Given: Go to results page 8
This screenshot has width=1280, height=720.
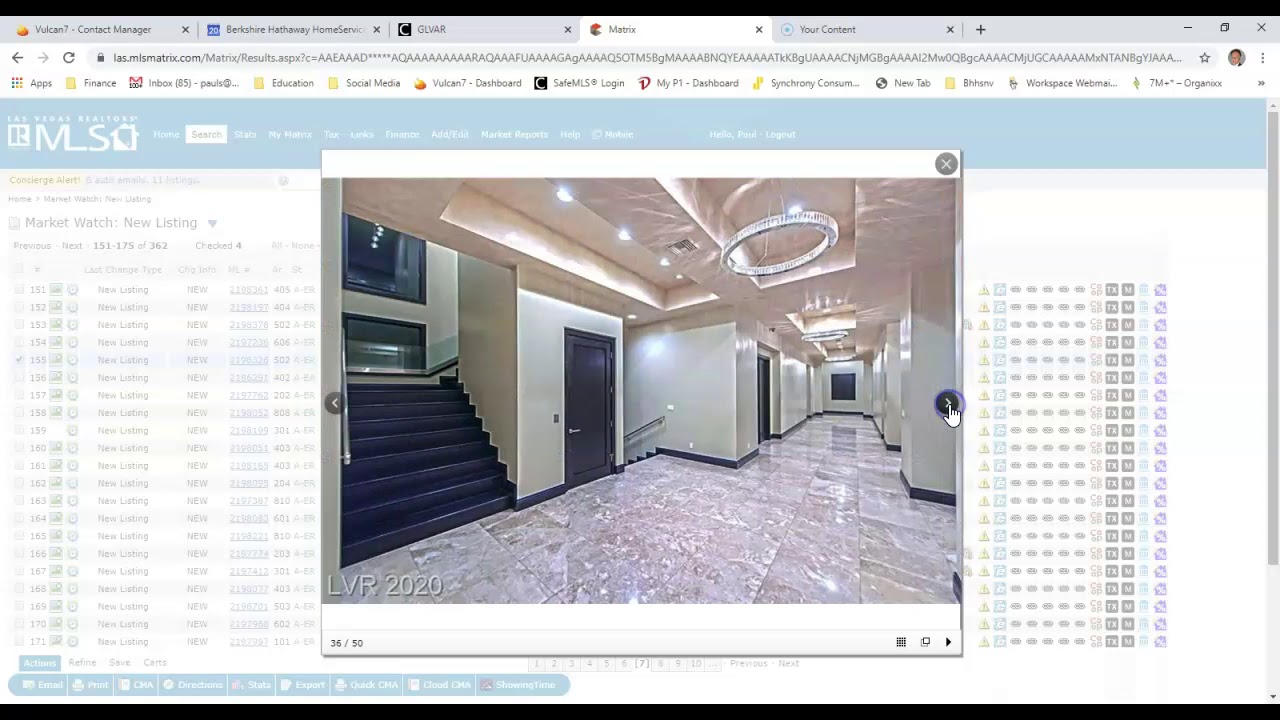Looking at the screenshot, I should [x=660, y=663].
